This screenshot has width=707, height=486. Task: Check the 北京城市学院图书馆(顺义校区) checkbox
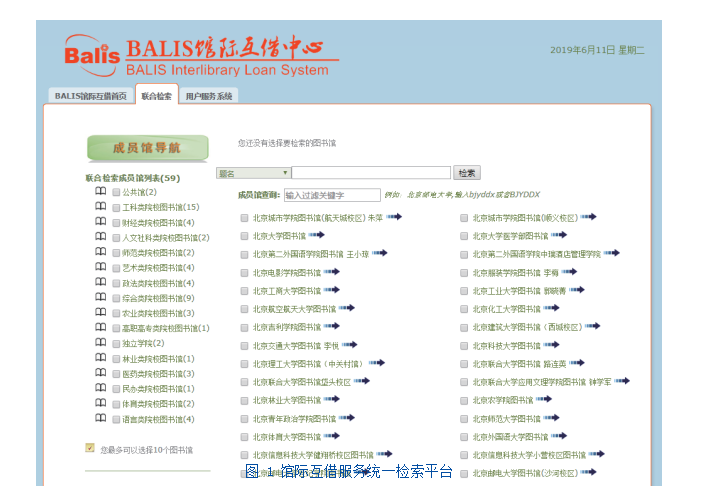(x=464, y=218)
